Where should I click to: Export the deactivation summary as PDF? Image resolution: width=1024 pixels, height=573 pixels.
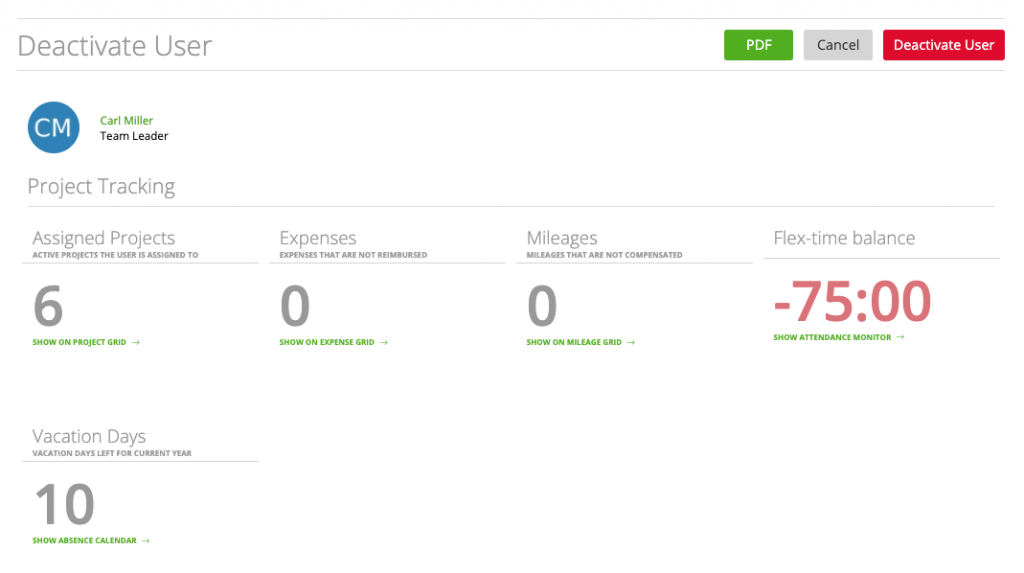point(758,45)
